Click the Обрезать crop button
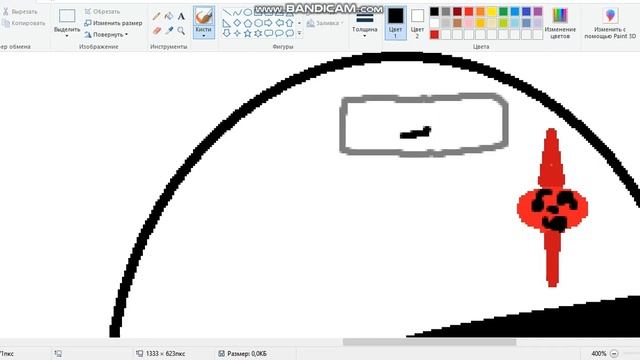The image size is (640, 360). pyautogui.click(x=102, y=11)
